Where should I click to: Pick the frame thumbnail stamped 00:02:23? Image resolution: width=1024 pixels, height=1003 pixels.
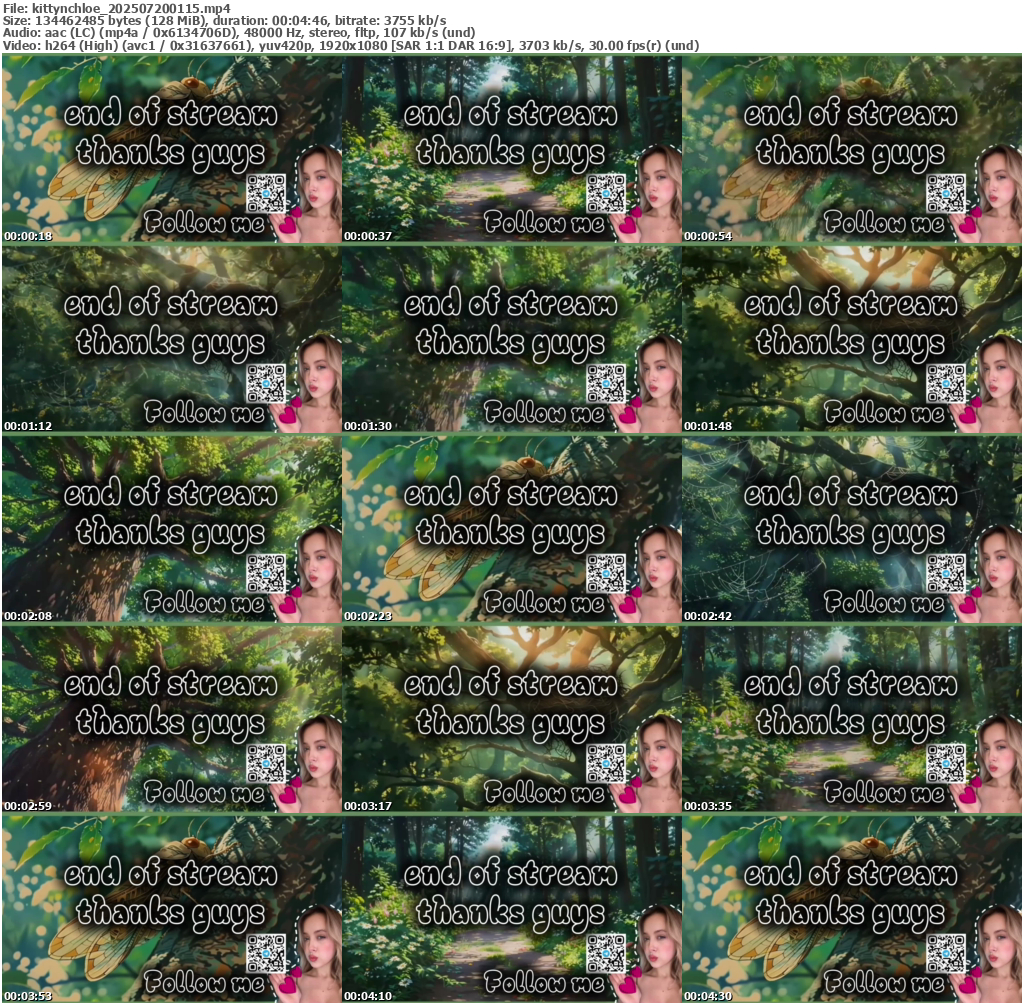click(511, 529)
